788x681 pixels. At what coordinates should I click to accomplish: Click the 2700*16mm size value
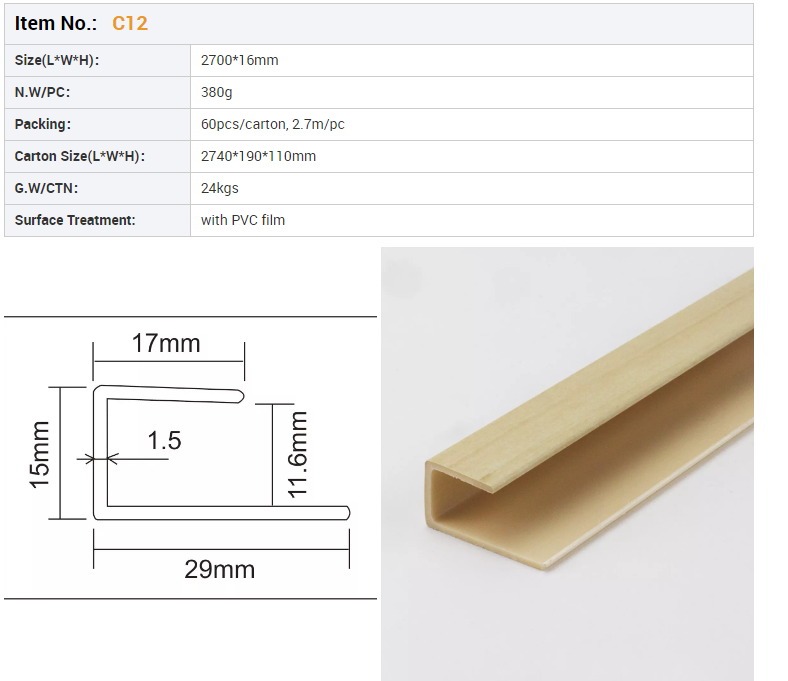[239, 60]
